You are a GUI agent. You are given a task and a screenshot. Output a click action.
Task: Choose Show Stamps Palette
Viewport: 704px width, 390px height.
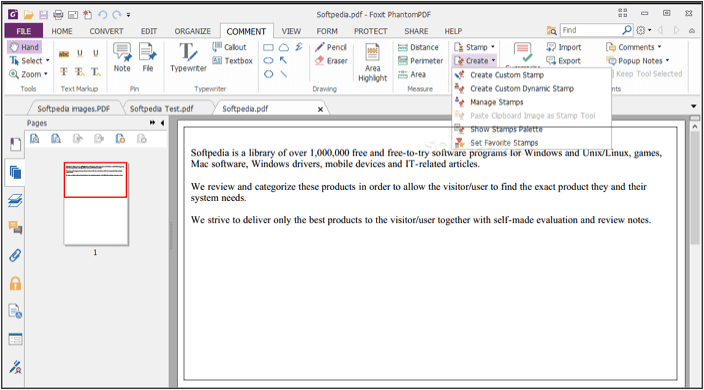click(532, 129)
